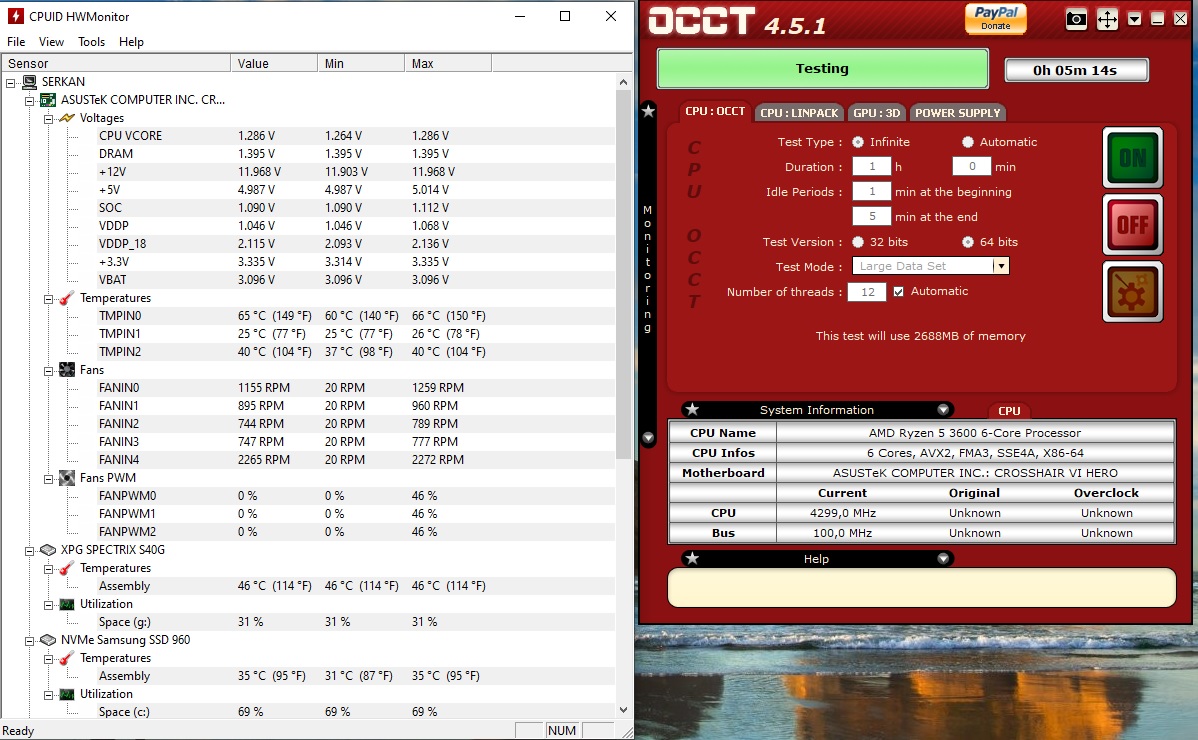Stop the test with the red OFF button
The width and height of the screenshot is (1198, 740).
[x=1132, y=225]
